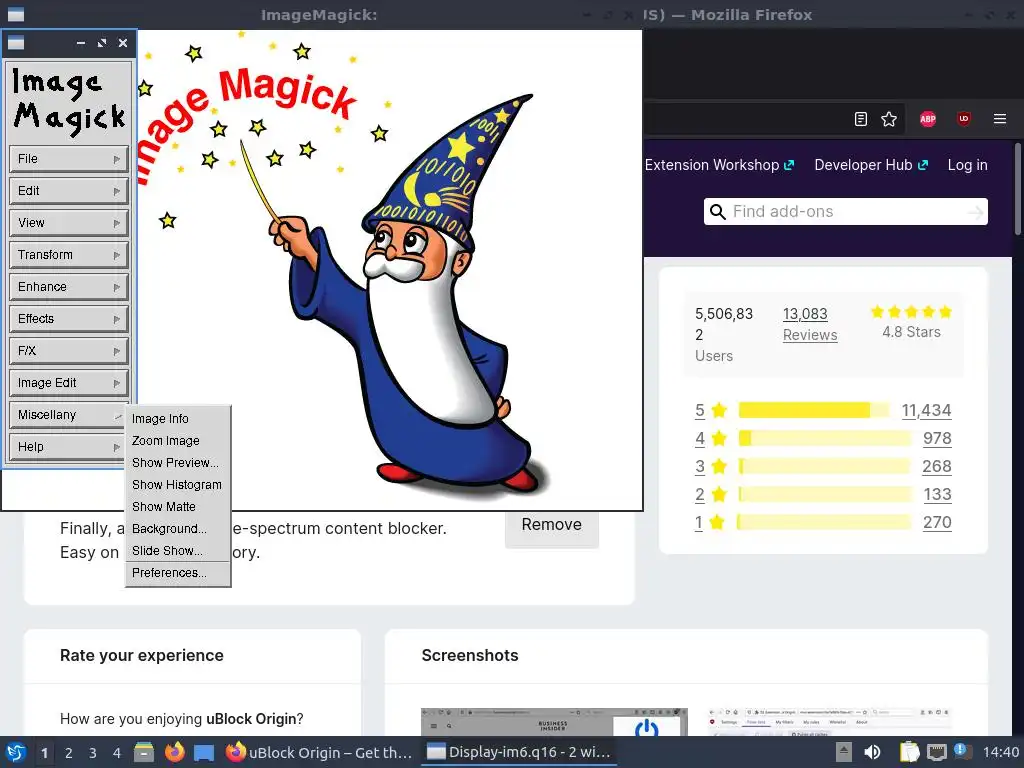Choose Zoom Image menu entry
Image resolution: width=1024 pixels, height=768 pixels.
pos(178,441)
